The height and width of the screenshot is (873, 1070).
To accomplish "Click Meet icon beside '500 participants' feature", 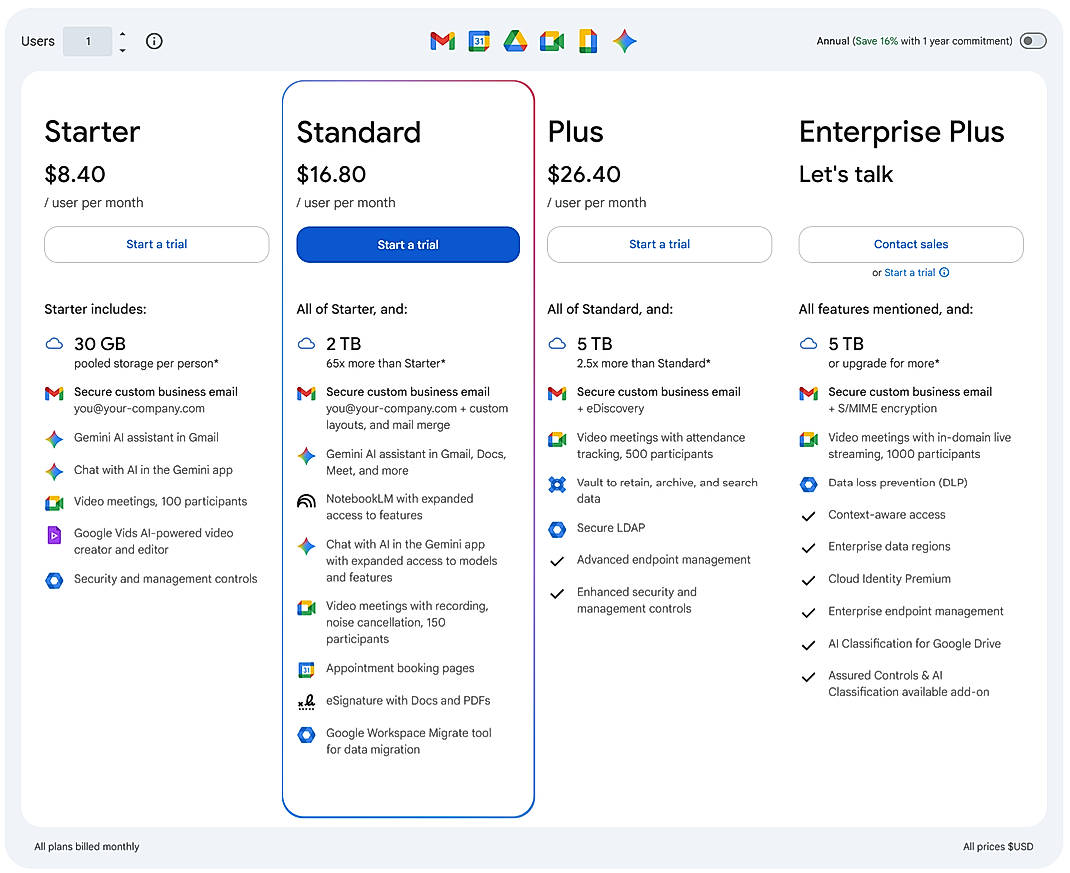I will [x=557, y=439].
